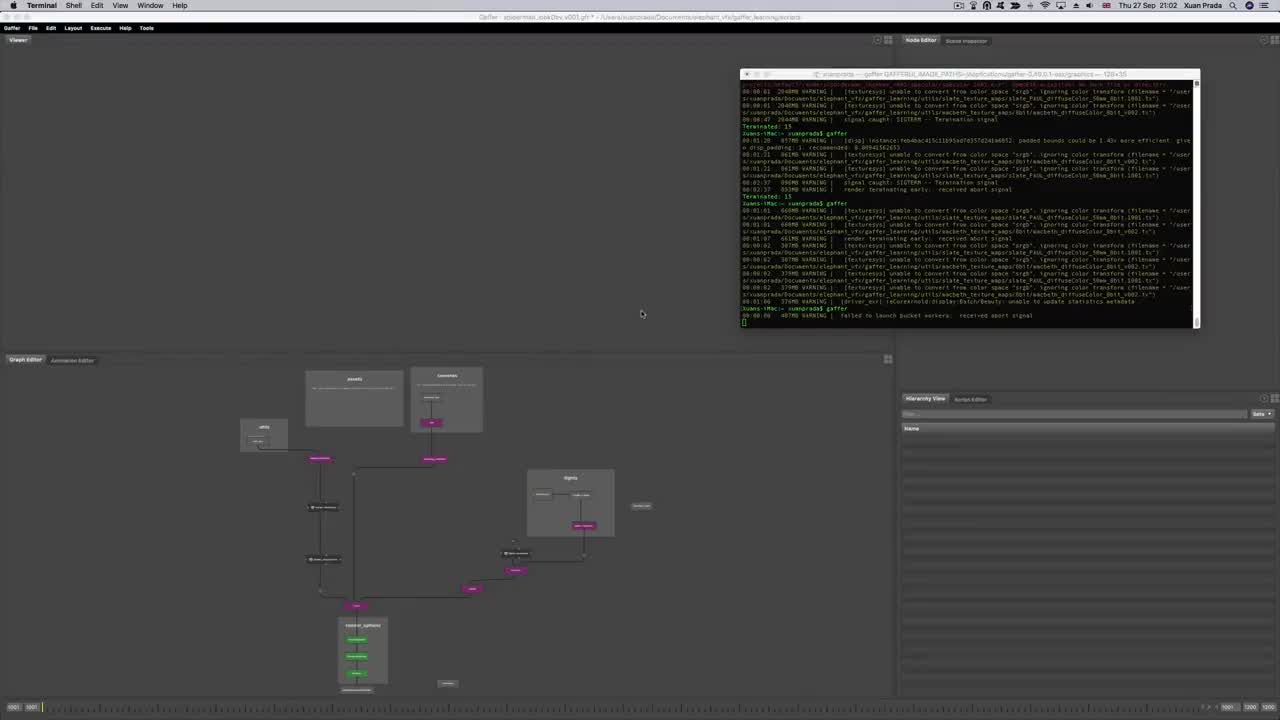Select the magenta node inside cameras backdrop
This screenshot has width=1280, height=720.
(x=432, y=422)
